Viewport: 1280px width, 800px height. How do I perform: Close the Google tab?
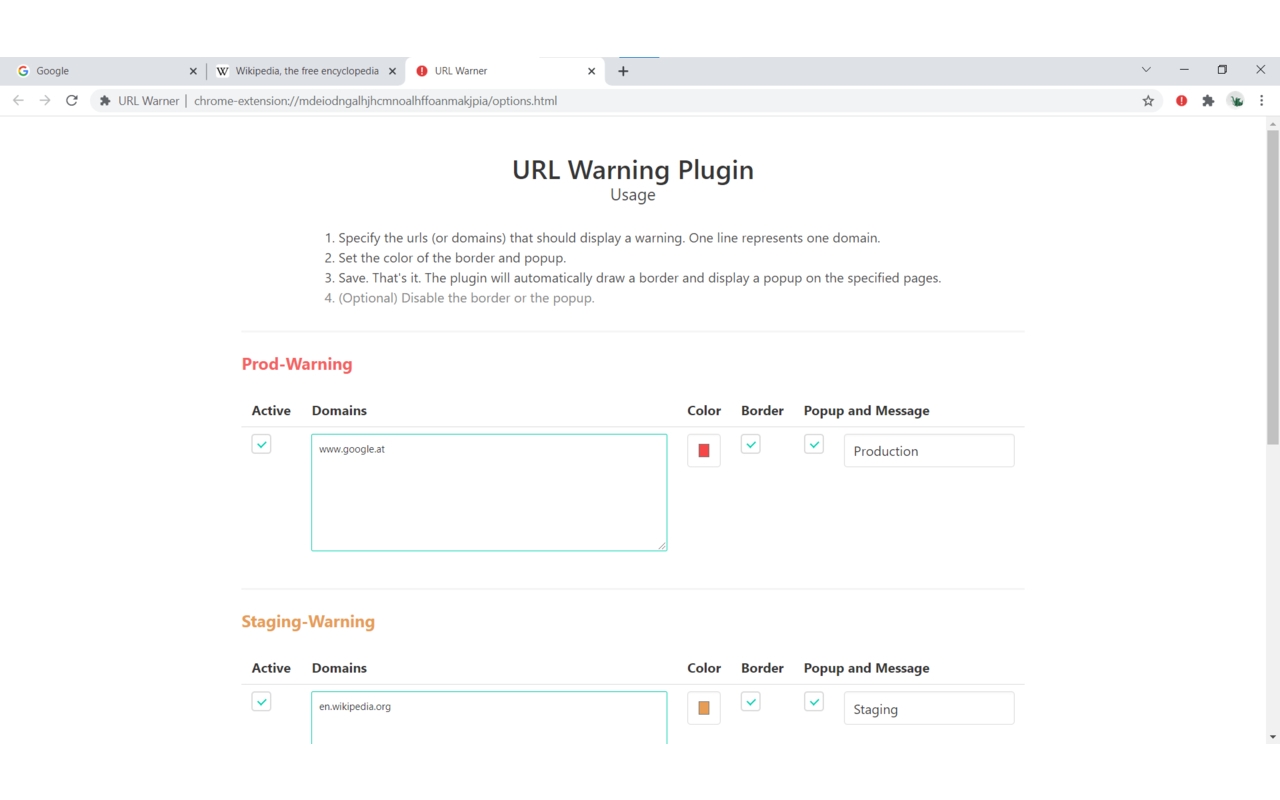pos(193,71)
